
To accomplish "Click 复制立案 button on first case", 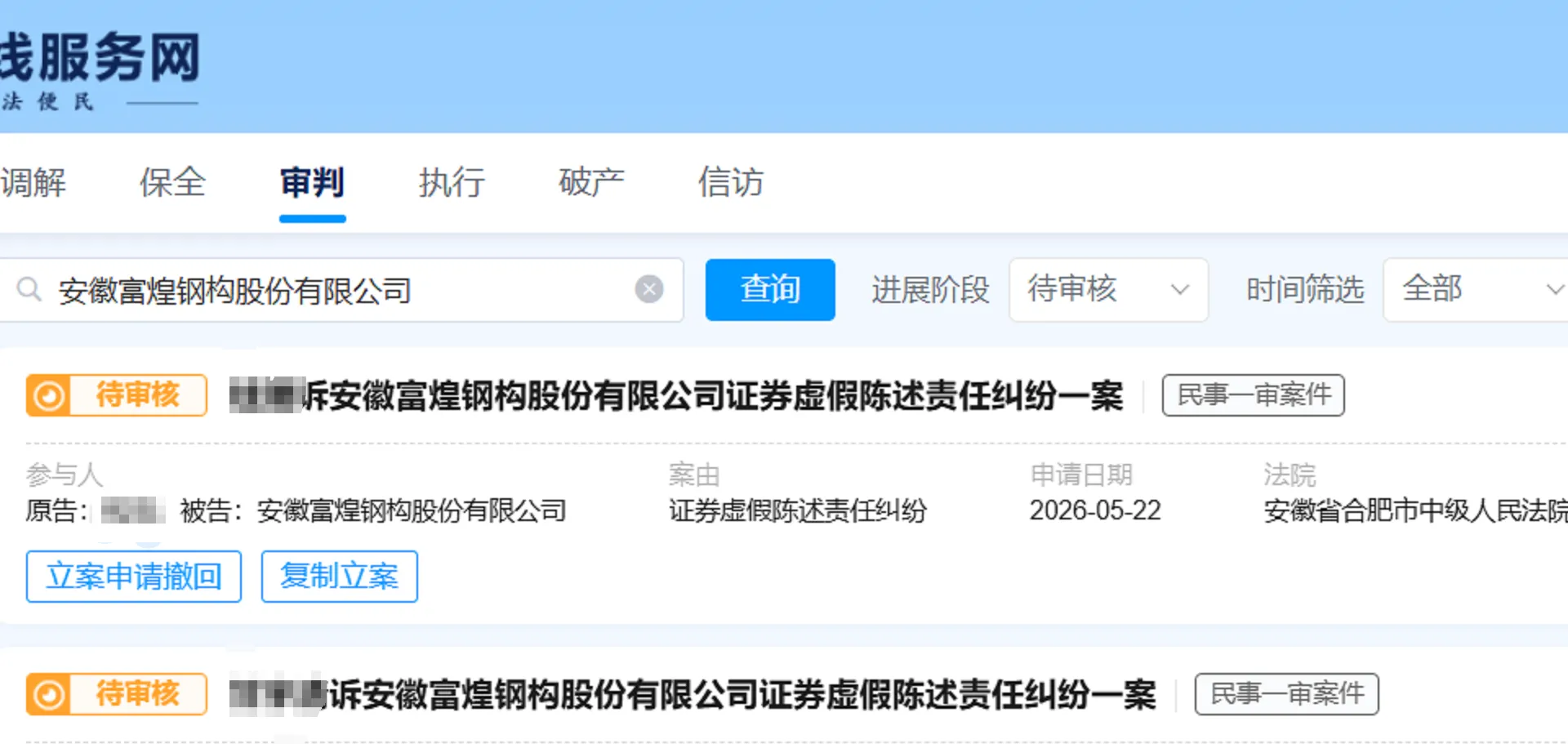I will coord(340,577).
